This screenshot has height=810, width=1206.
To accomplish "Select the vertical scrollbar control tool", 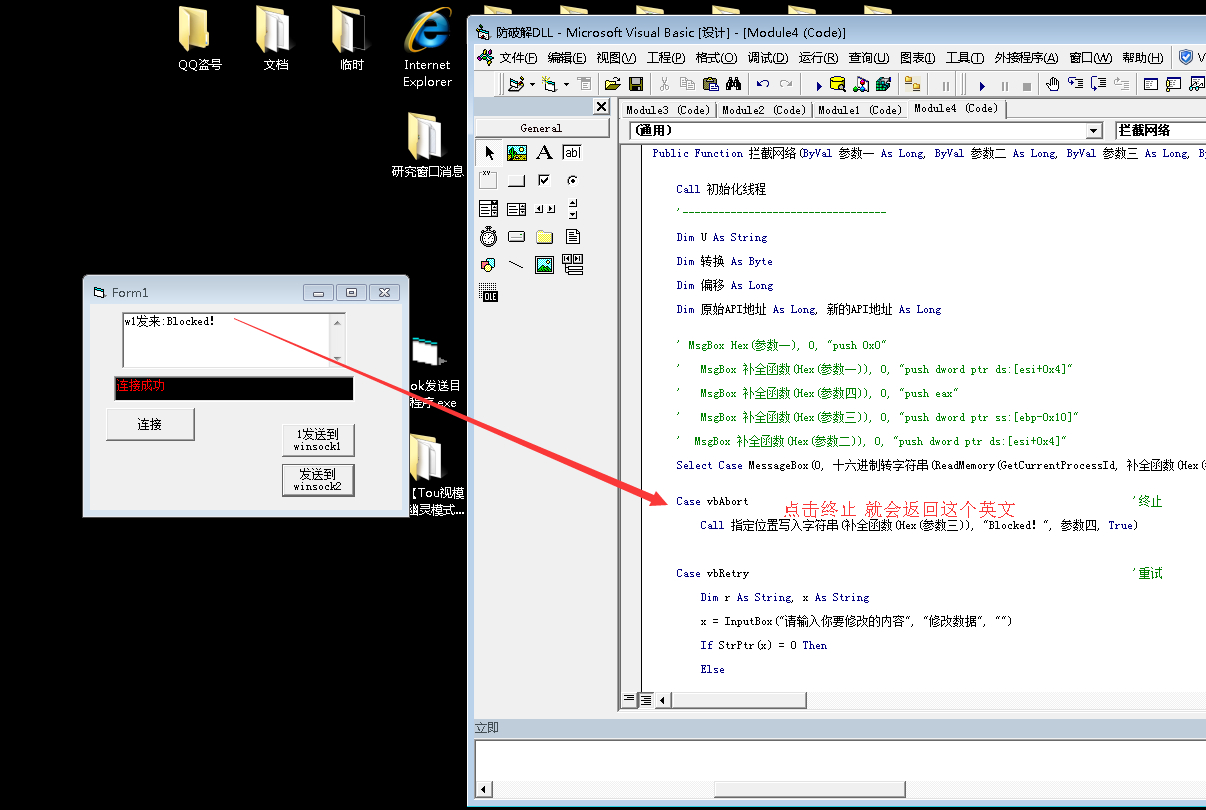I will pyautogui.click(x=572, y=209).
